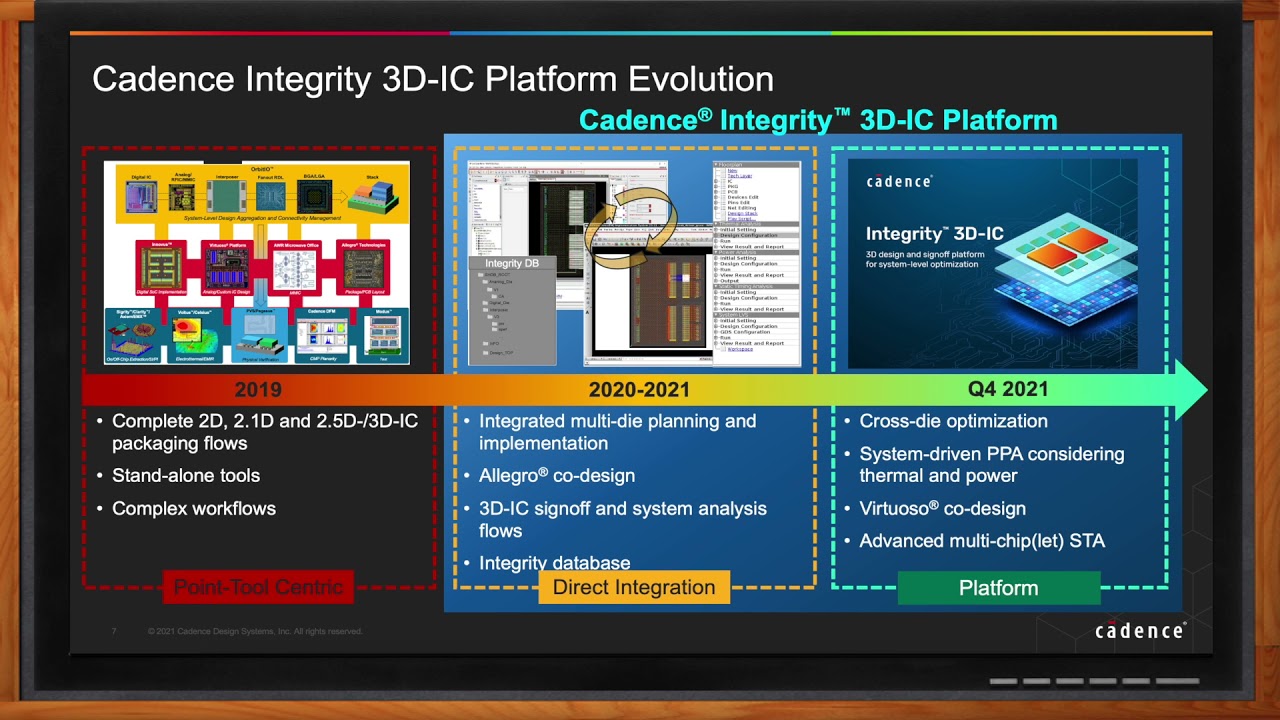Click the Digital IC chip thumbnail
This screenshot has width=1280, height=720.
141,197
